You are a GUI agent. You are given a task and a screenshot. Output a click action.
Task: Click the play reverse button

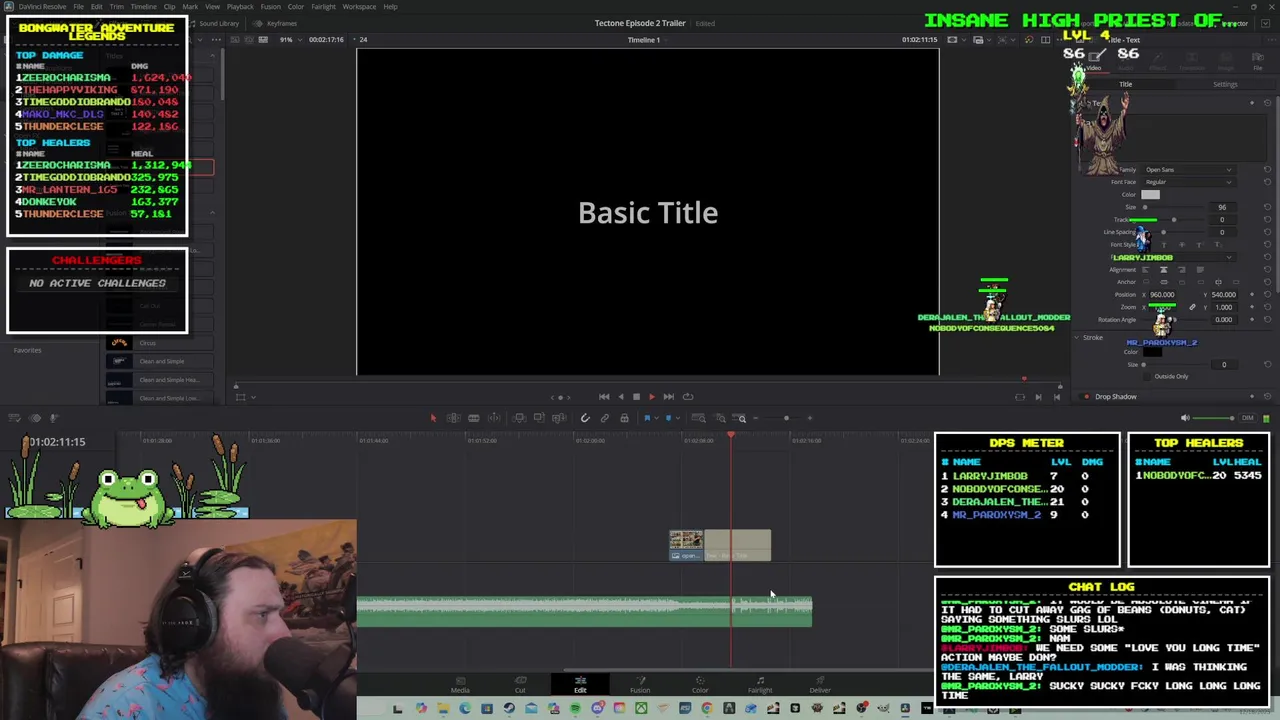tap(620, 397)
